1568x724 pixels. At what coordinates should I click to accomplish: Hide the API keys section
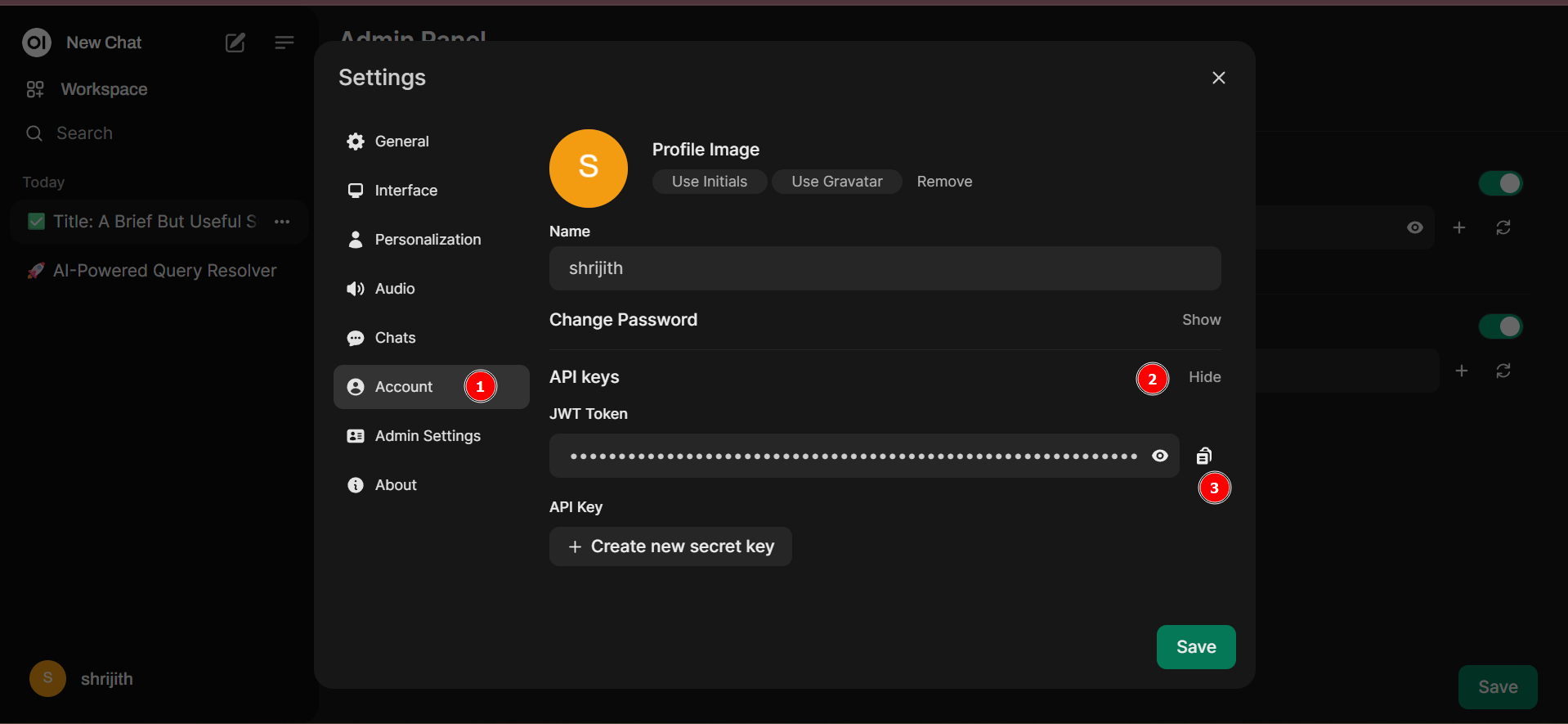tap(1204, 377)
